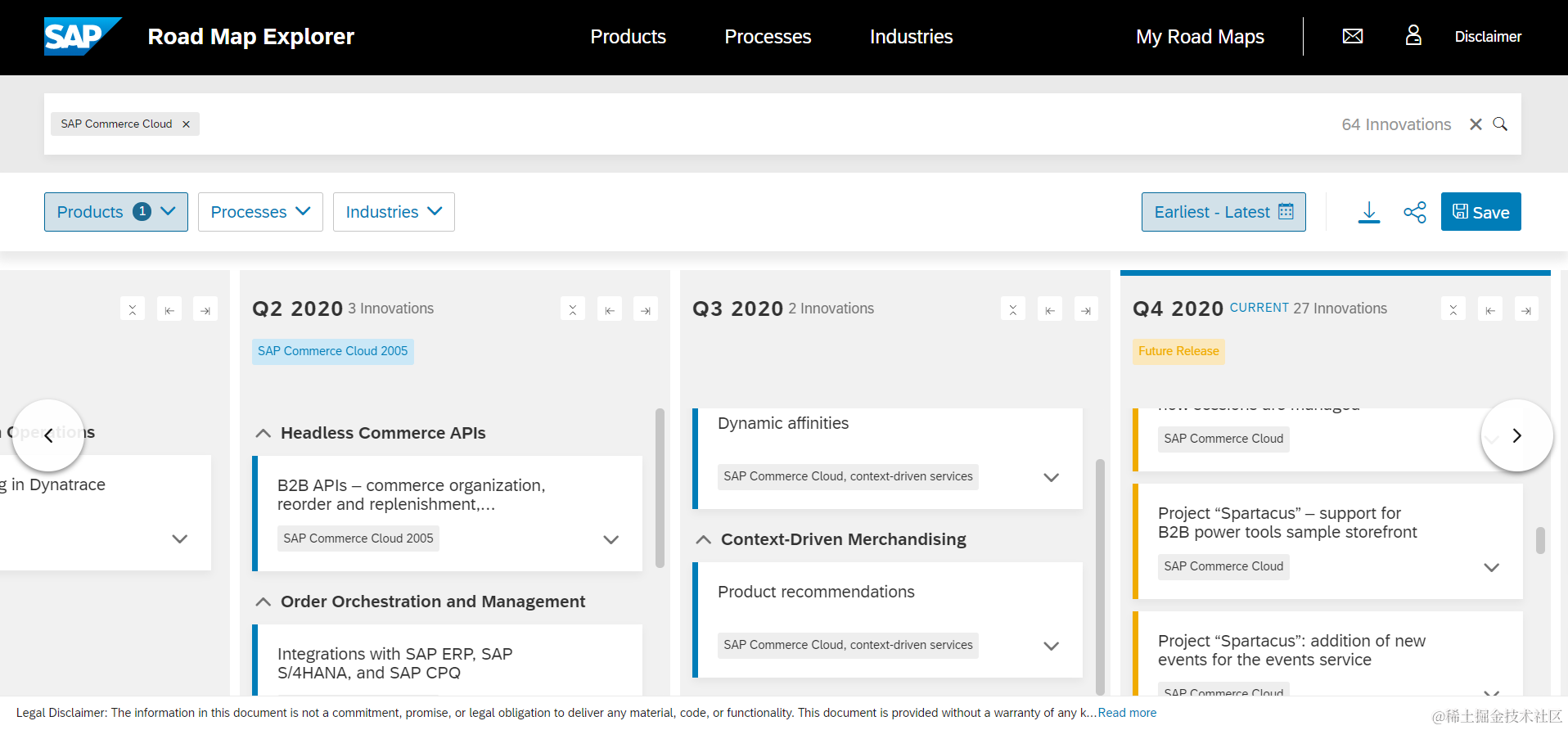Click the Q3 2020 heading
1568x730 pixels.
click(x=737, y=309)
